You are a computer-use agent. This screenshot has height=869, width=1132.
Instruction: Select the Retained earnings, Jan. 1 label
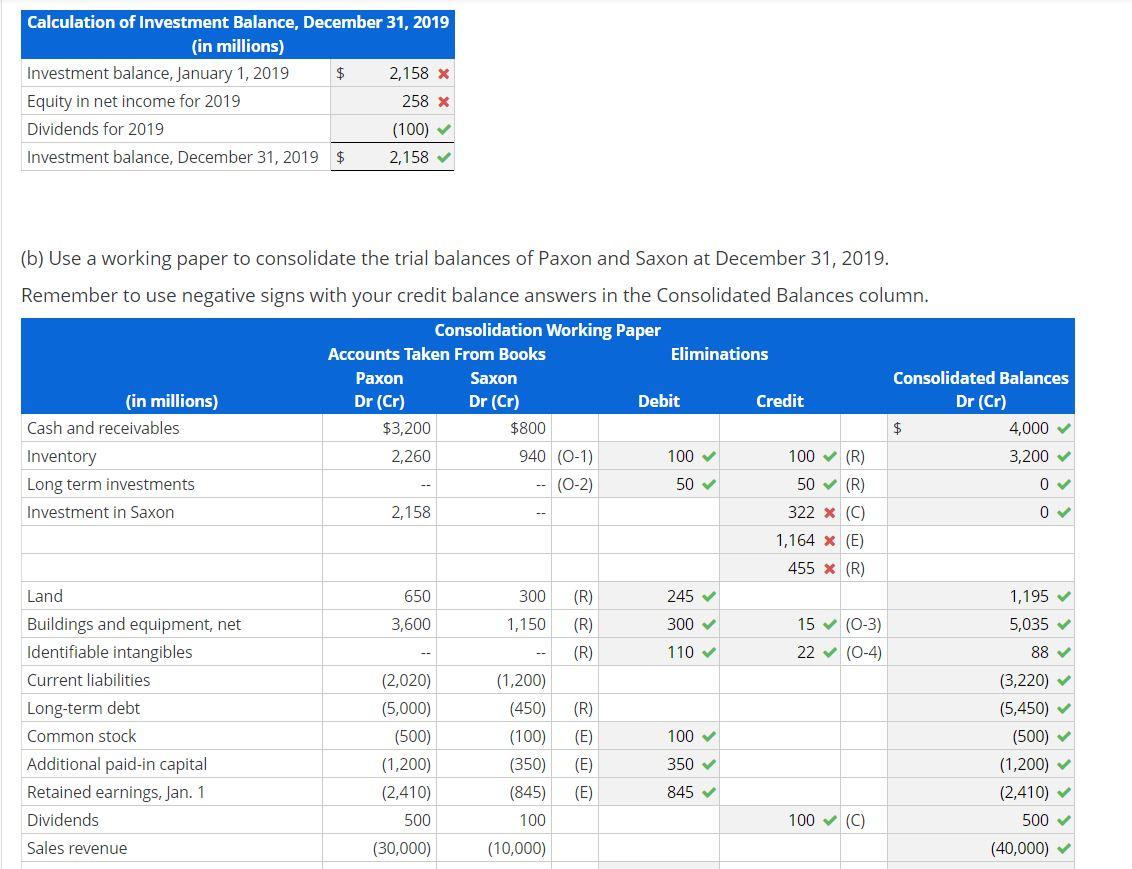pos(116,793)
